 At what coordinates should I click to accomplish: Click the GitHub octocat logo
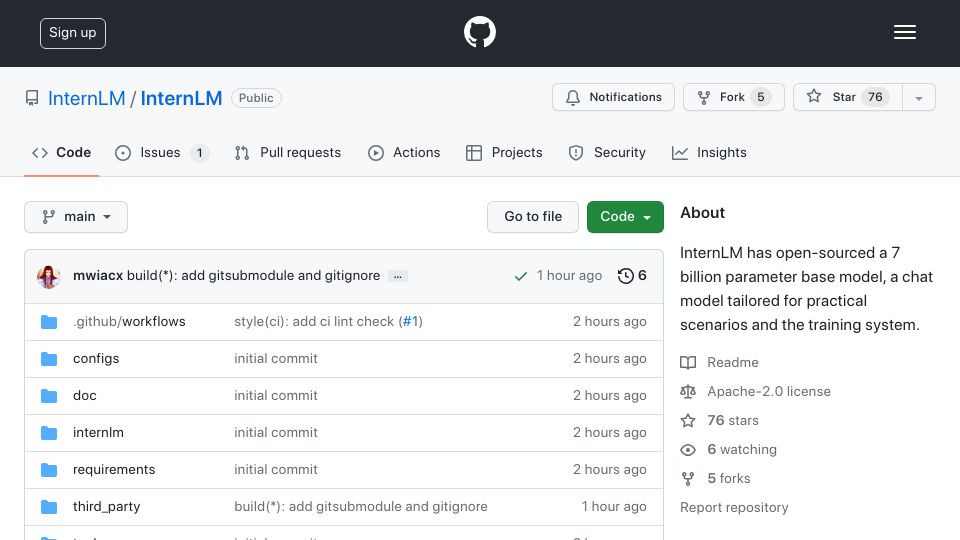click(479, 32)
